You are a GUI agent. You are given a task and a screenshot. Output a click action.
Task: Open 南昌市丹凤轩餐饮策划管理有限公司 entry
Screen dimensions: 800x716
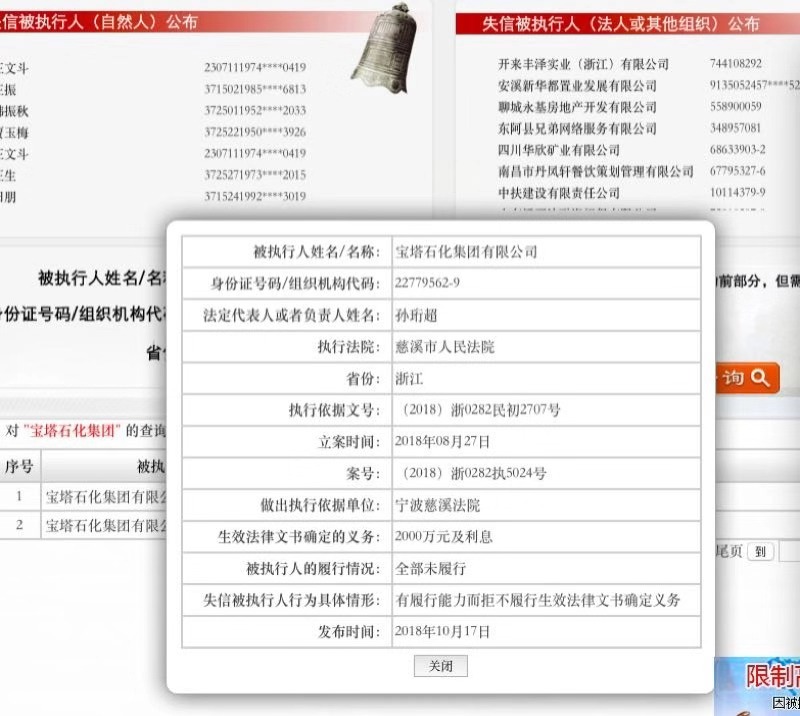coord(595,171)
